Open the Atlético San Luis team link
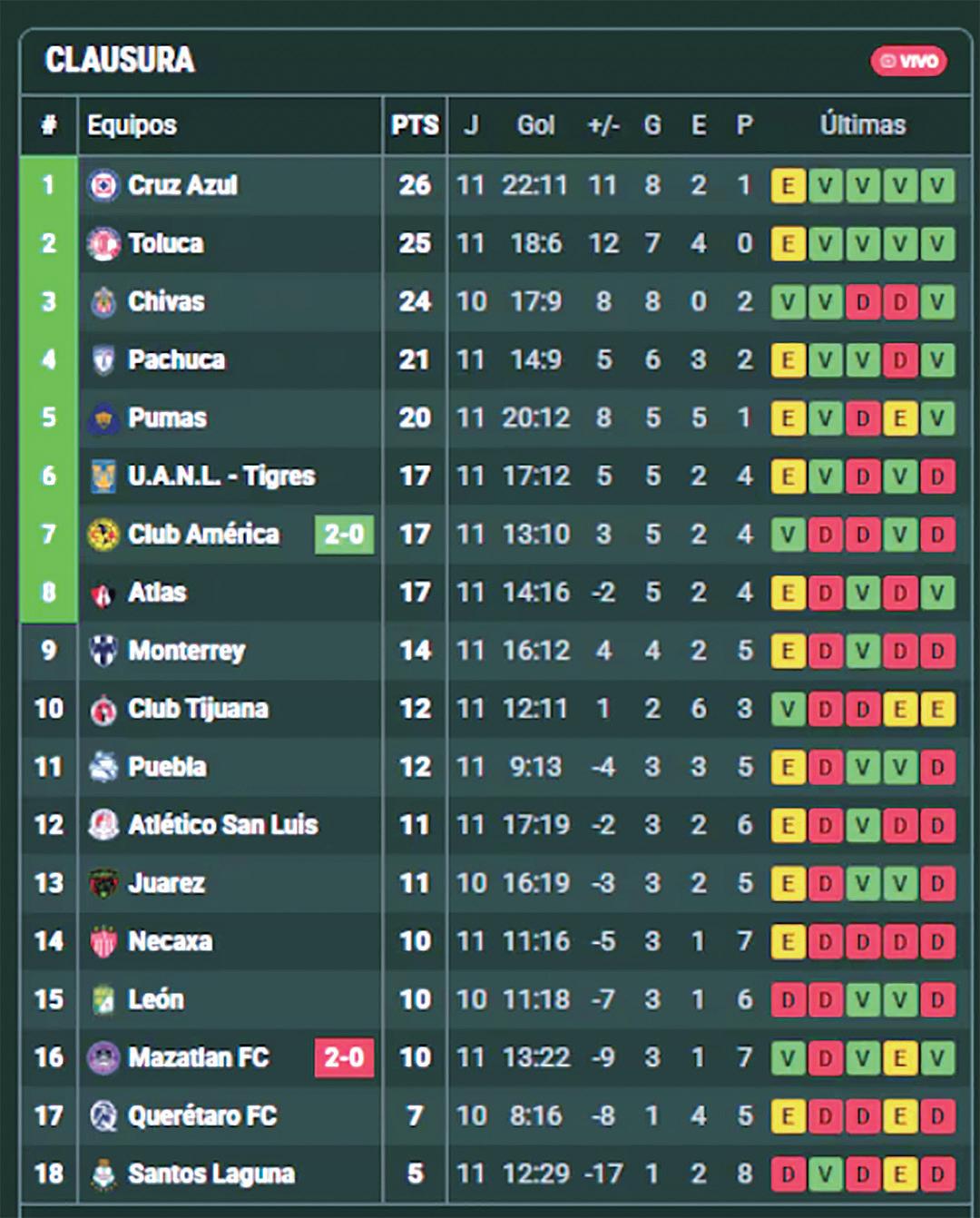Image resolution: width=980 pixels, height=1218 pixels. coord(223,825)
